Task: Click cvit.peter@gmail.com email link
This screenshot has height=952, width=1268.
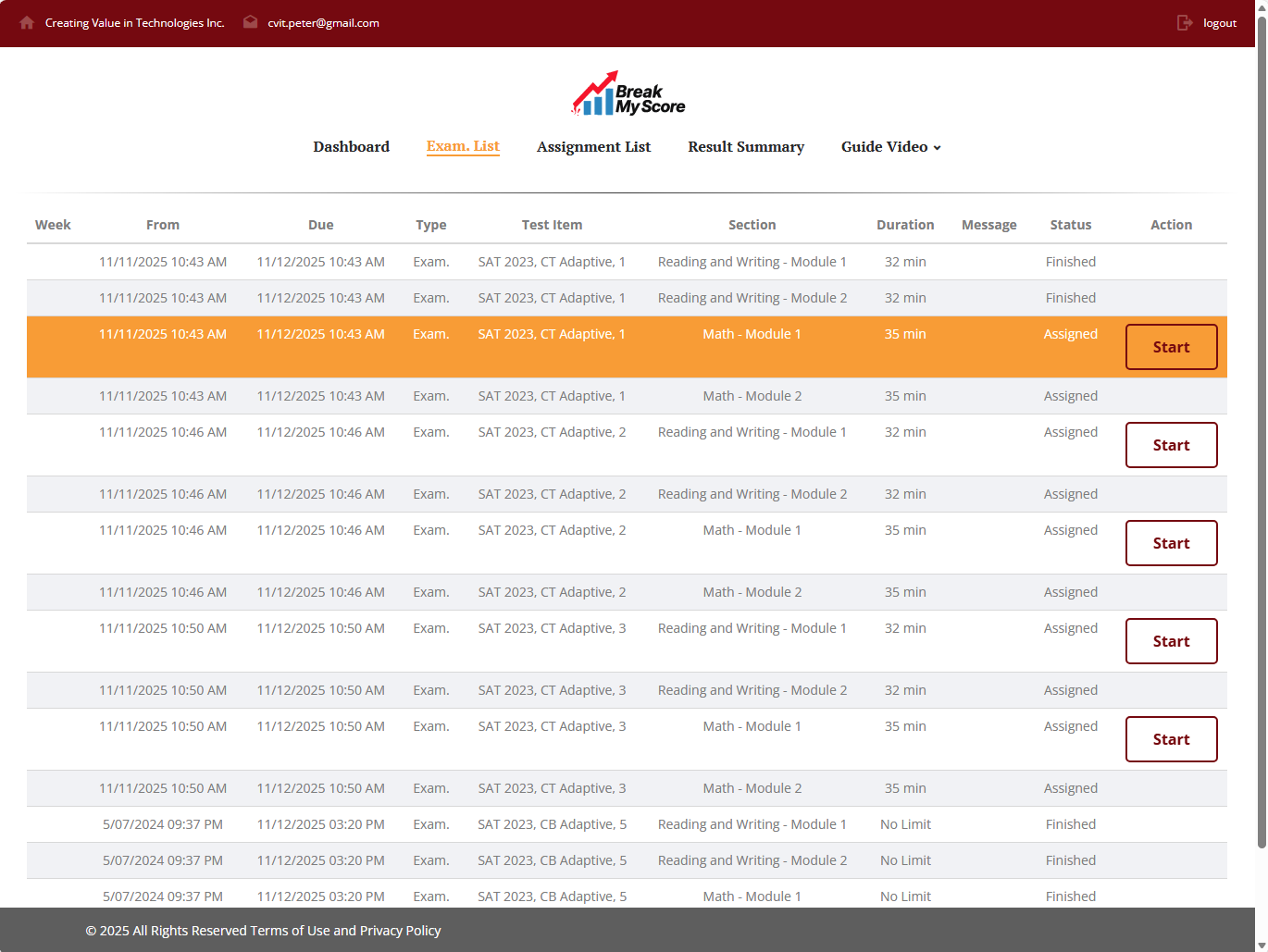Action: pos(323,23)
